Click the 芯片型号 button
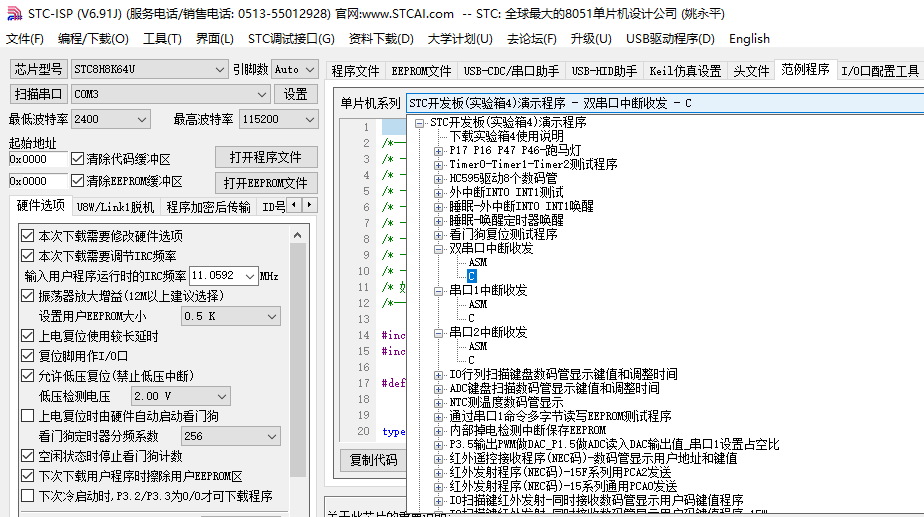This screenshot has width=924, height=517. tap(38, 69)
